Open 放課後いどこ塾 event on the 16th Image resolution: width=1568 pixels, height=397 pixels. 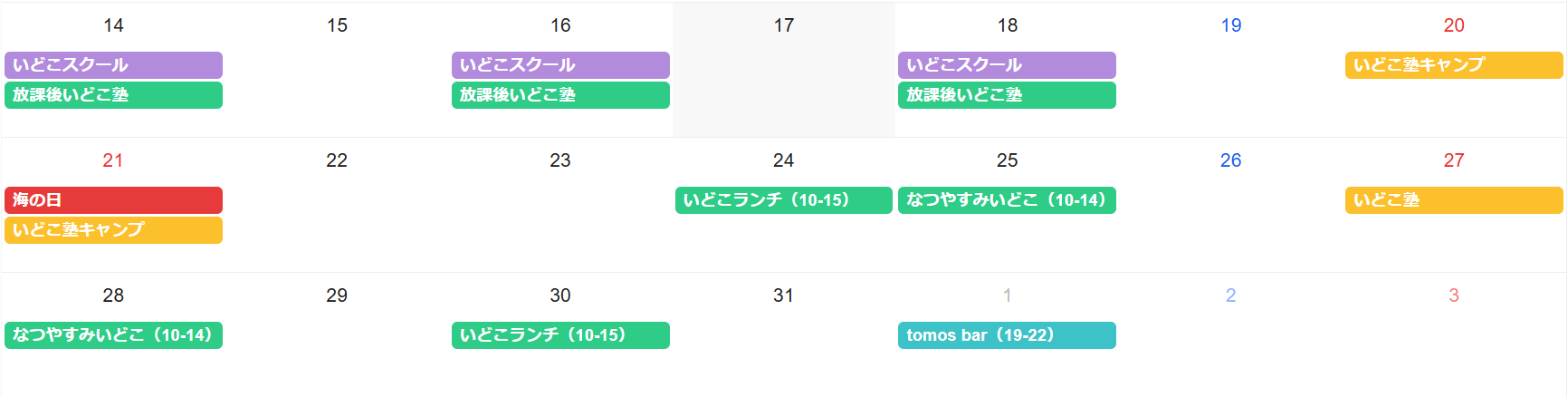pos(560,95)
